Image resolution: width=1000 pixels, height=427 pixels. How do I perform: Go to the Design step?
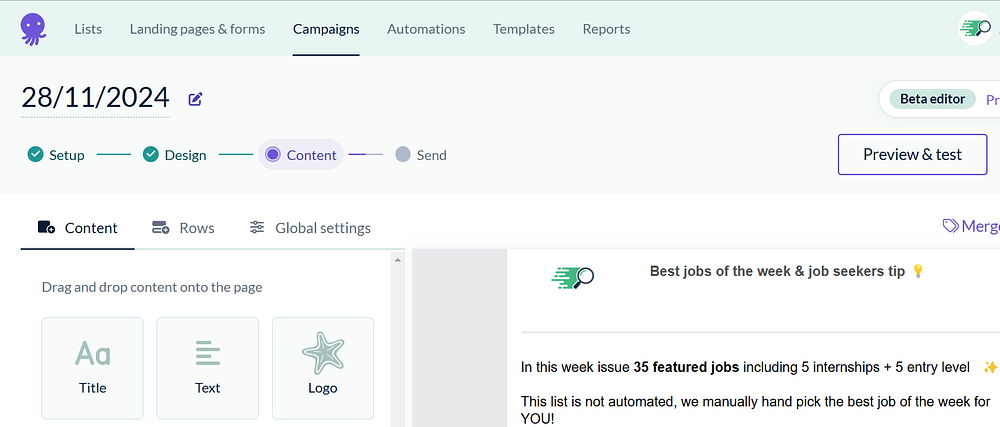coord(175,155)
